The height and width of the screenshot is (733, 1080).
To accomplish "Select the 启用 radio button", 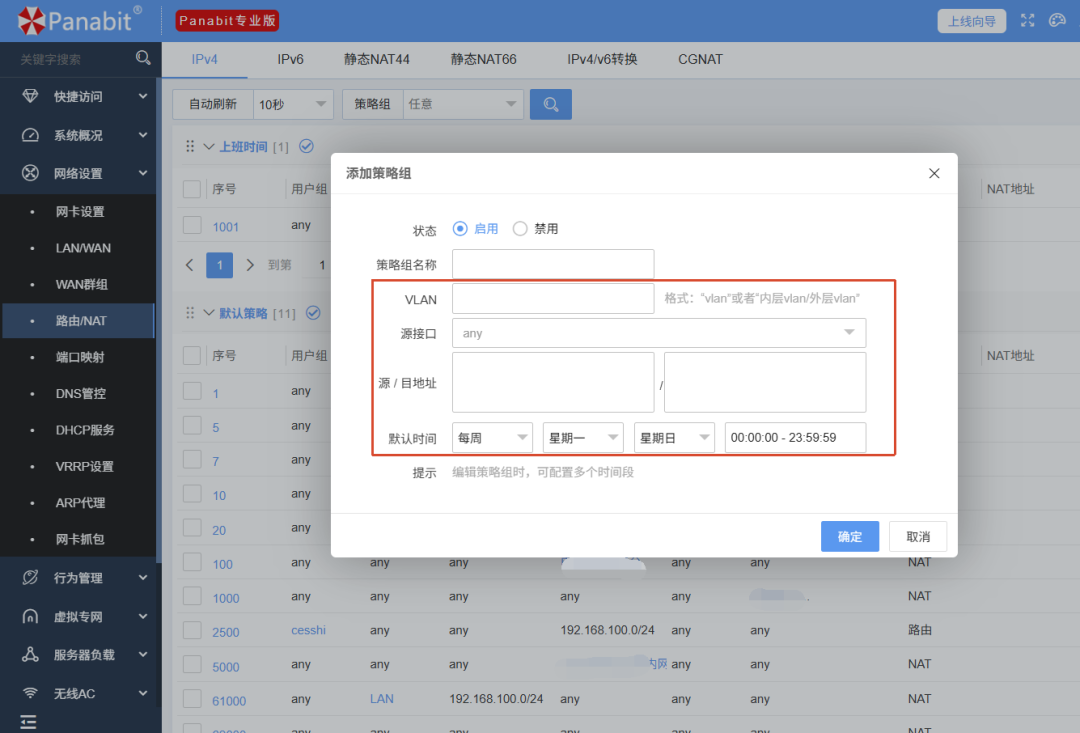I will click(x=460, y=228).
